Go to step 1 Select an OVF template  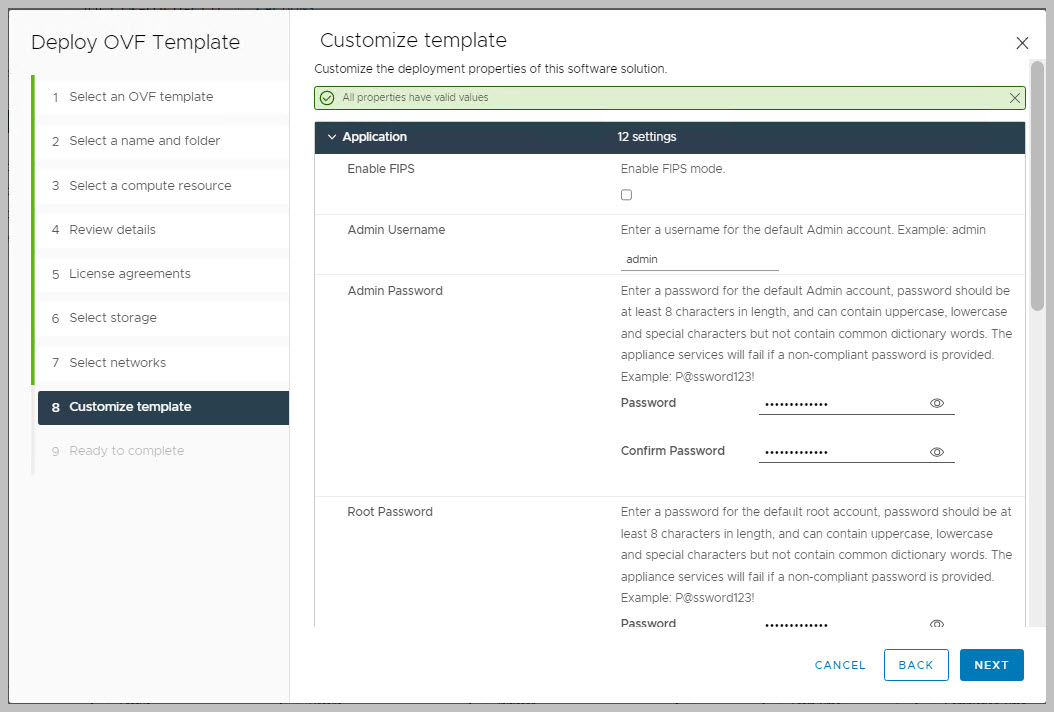[141, 97]
